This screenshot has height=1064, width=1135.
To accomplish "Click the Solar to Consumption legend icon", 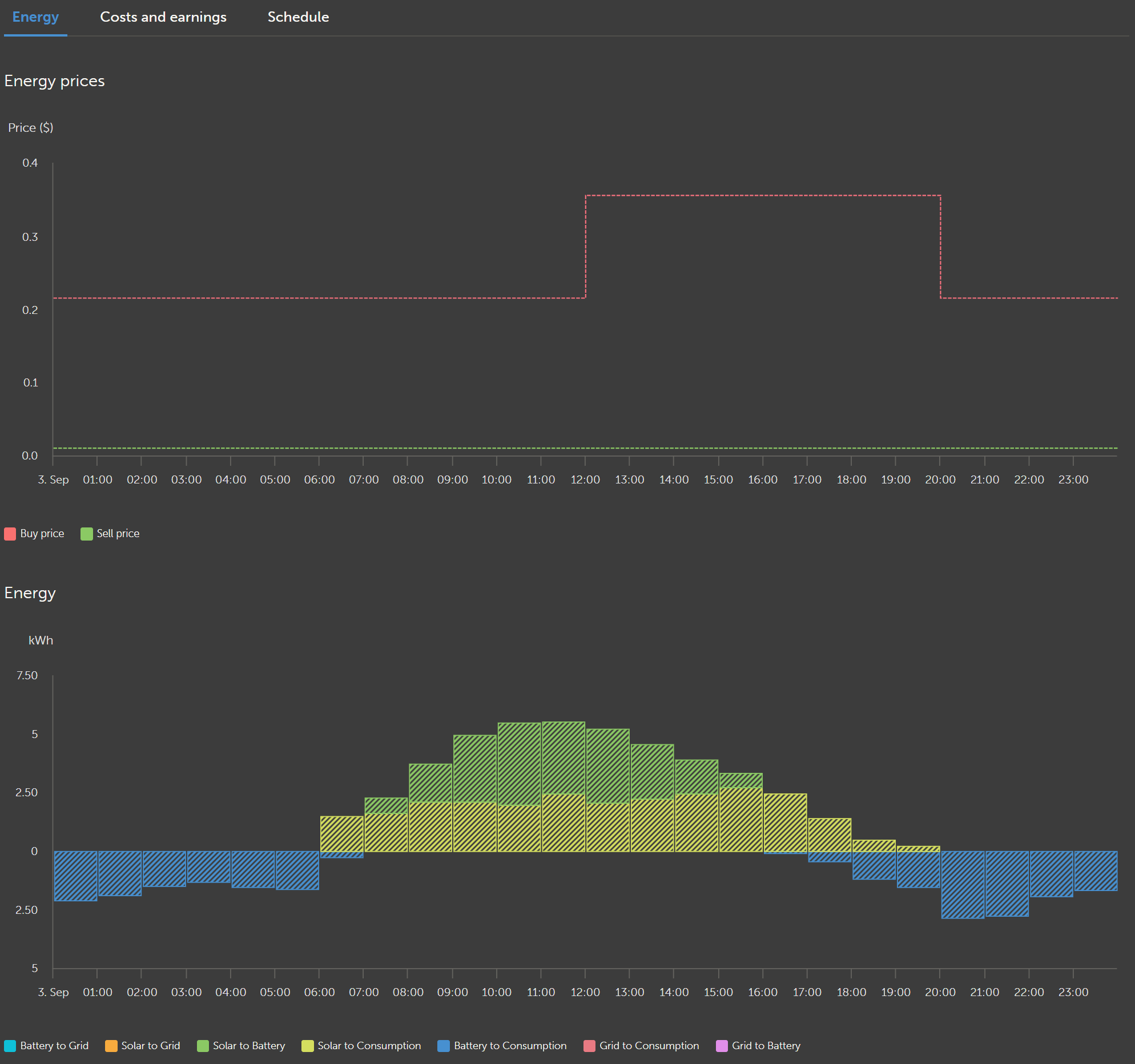I will 307,1046.
